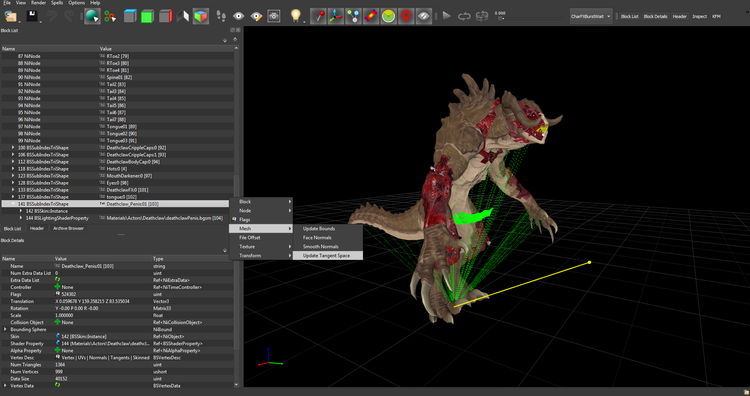Switch to top view cube icon

pyautogui.click(x=130, y=16)
